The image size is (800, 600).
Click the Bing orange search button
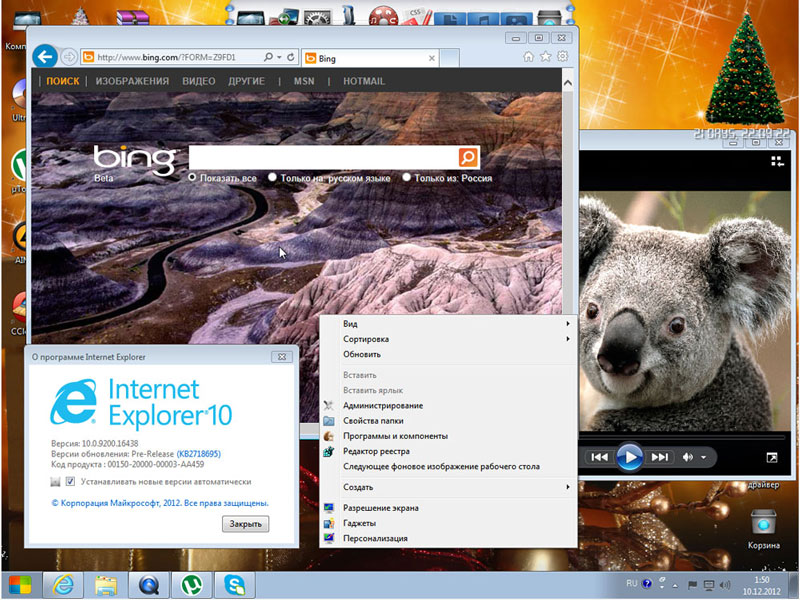[x=468, y=157]
